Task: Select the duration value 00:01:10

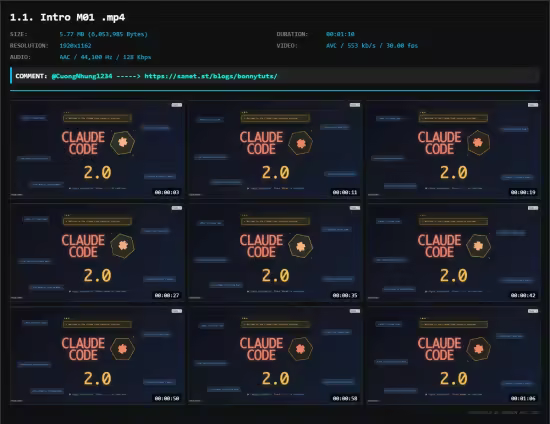Action: (x=340, y=34)
